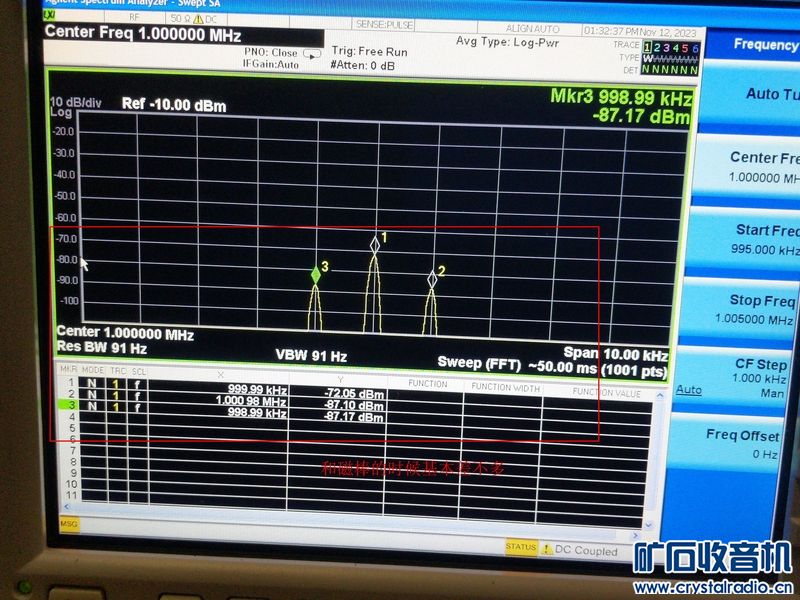Click marker table scroll-up arrow
This screenshot has width=800, height=600.
coord(660,395)
